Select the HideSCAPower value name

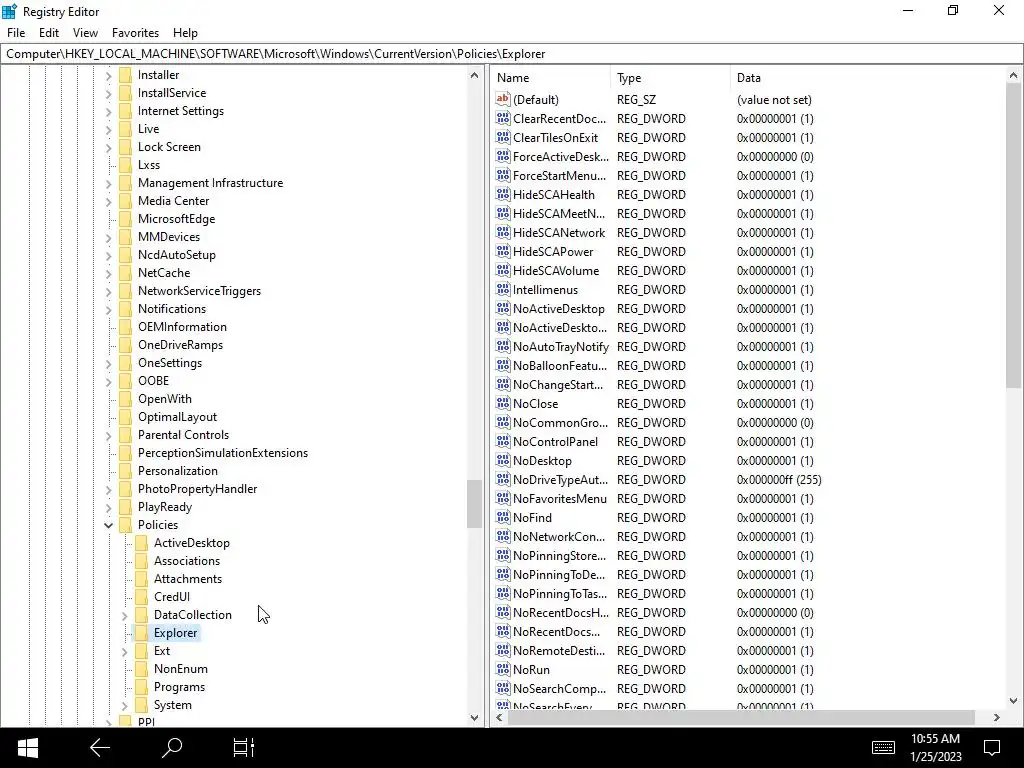pos(553,251)
